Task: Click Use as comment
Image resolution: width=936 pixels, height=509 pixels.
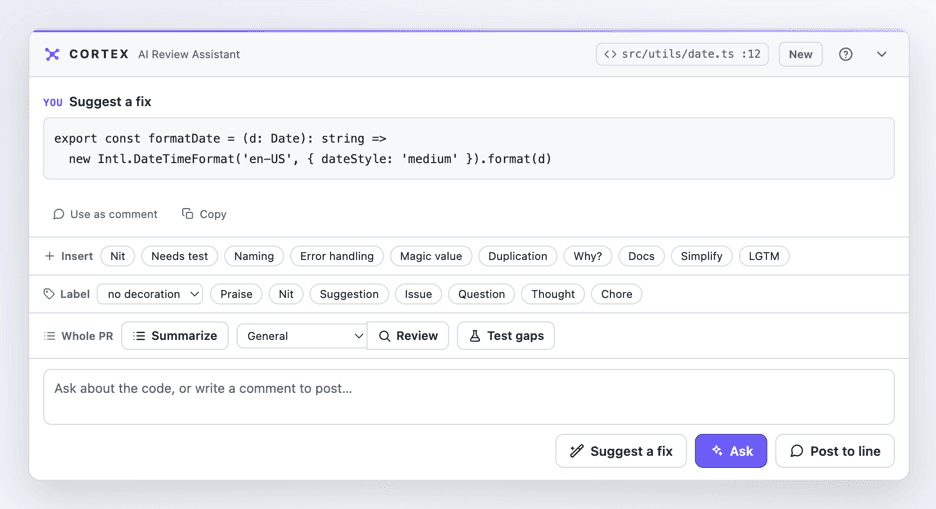Action: (105, 214)
